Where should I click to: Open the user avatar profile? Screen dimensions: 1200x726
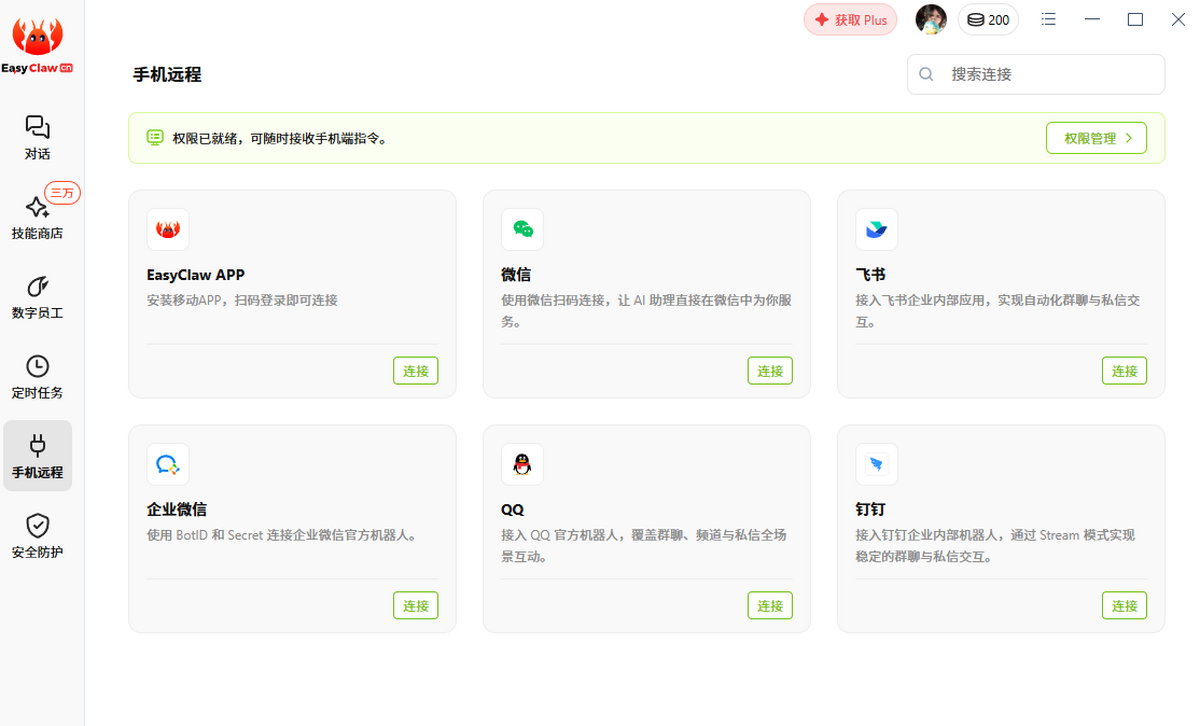pyautogui.click(x=931, y=19)
